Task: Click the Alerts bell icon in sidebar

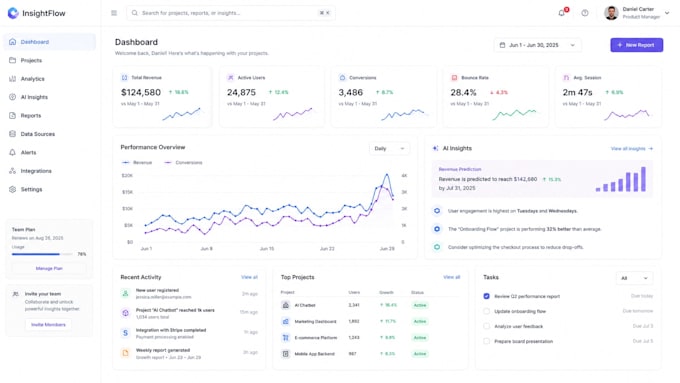Action: [x=13, y=153]
